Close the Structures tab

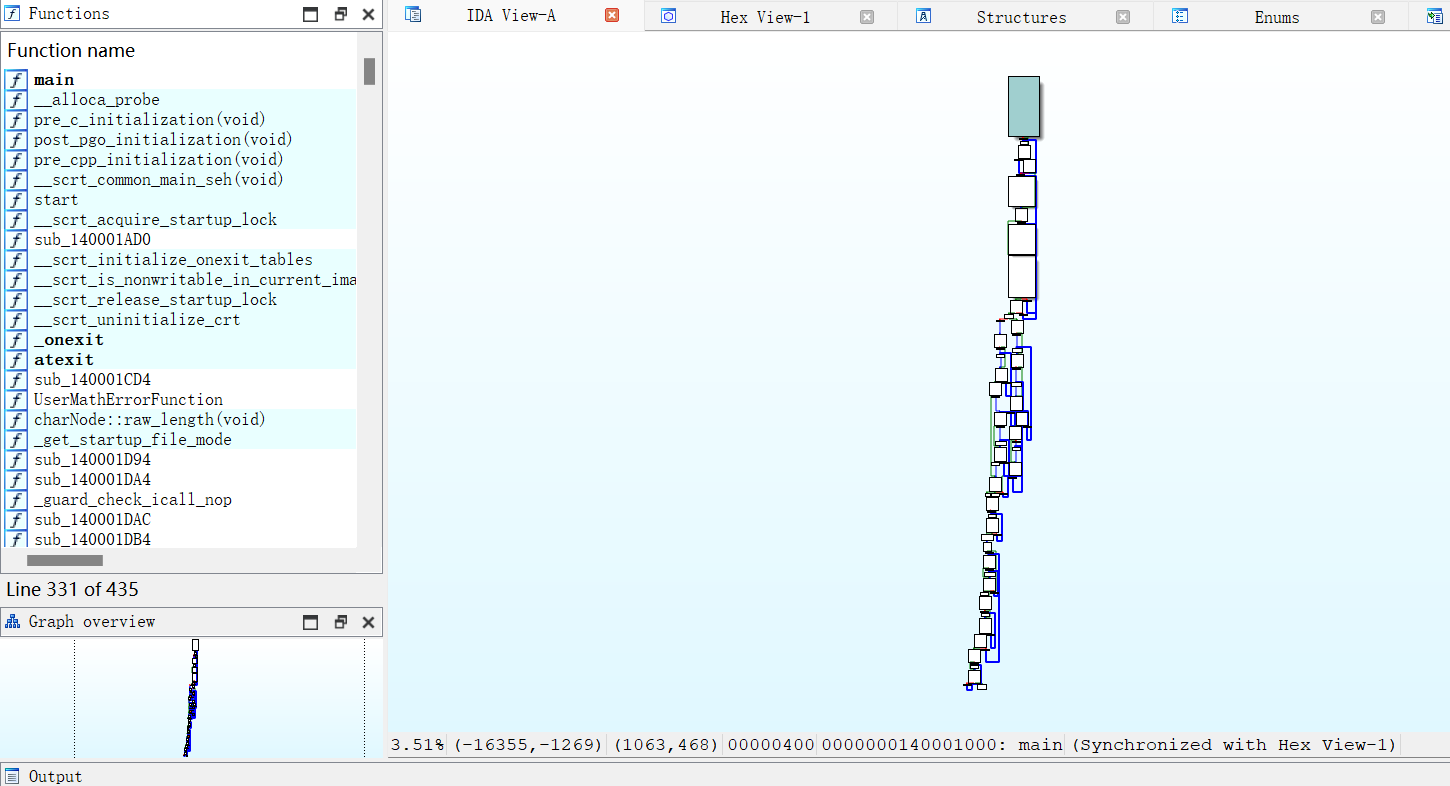1123,17
